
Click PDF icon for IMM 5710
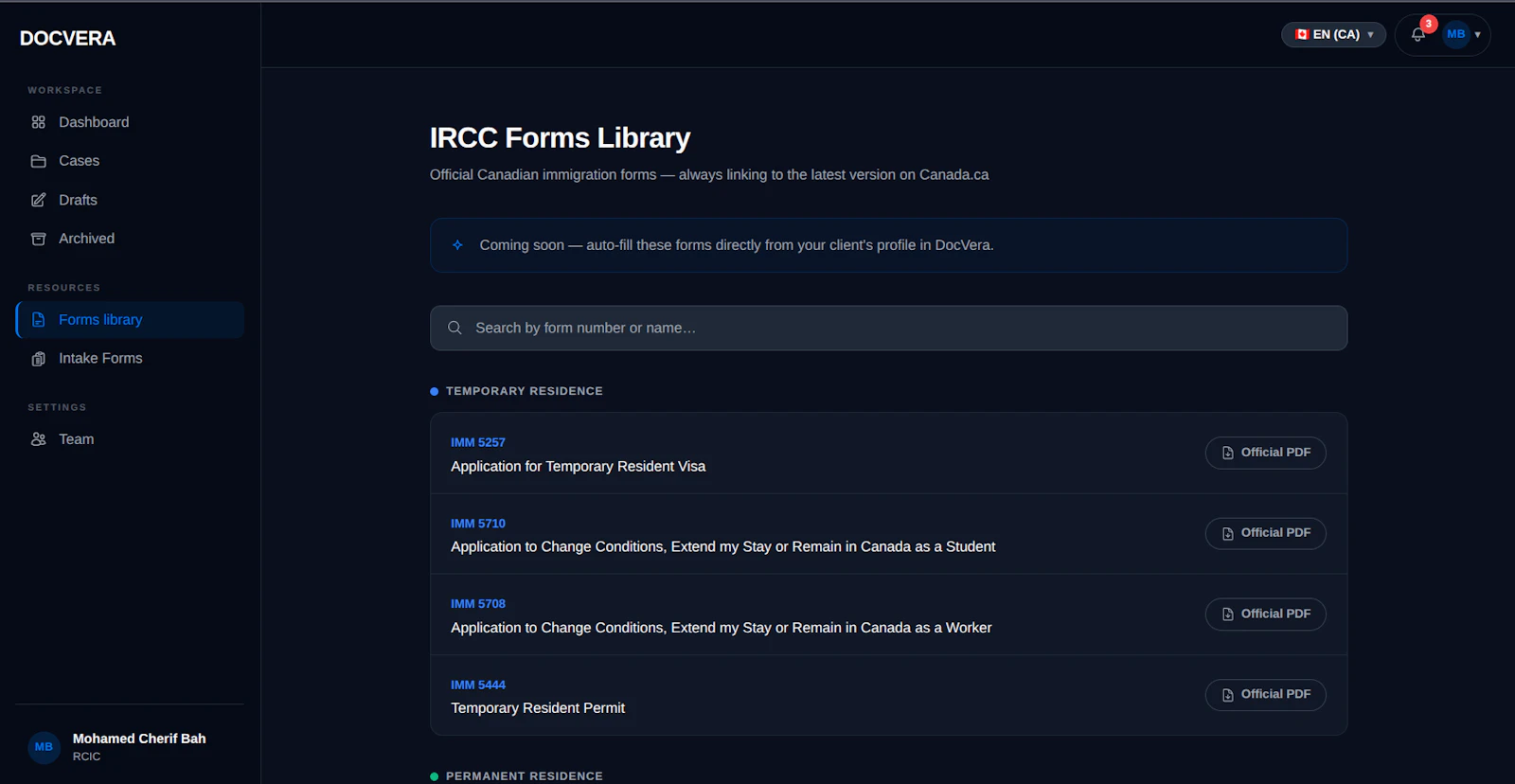click(1227, 533)
